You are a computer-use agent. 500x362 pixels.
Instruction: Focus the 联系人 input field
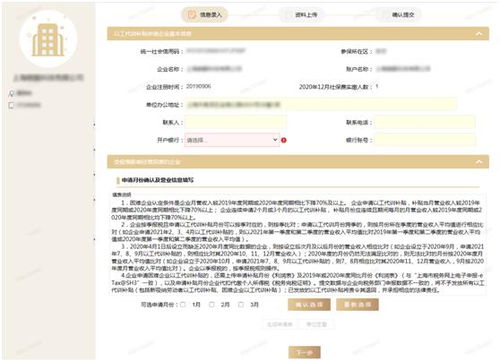coord(236,122)
